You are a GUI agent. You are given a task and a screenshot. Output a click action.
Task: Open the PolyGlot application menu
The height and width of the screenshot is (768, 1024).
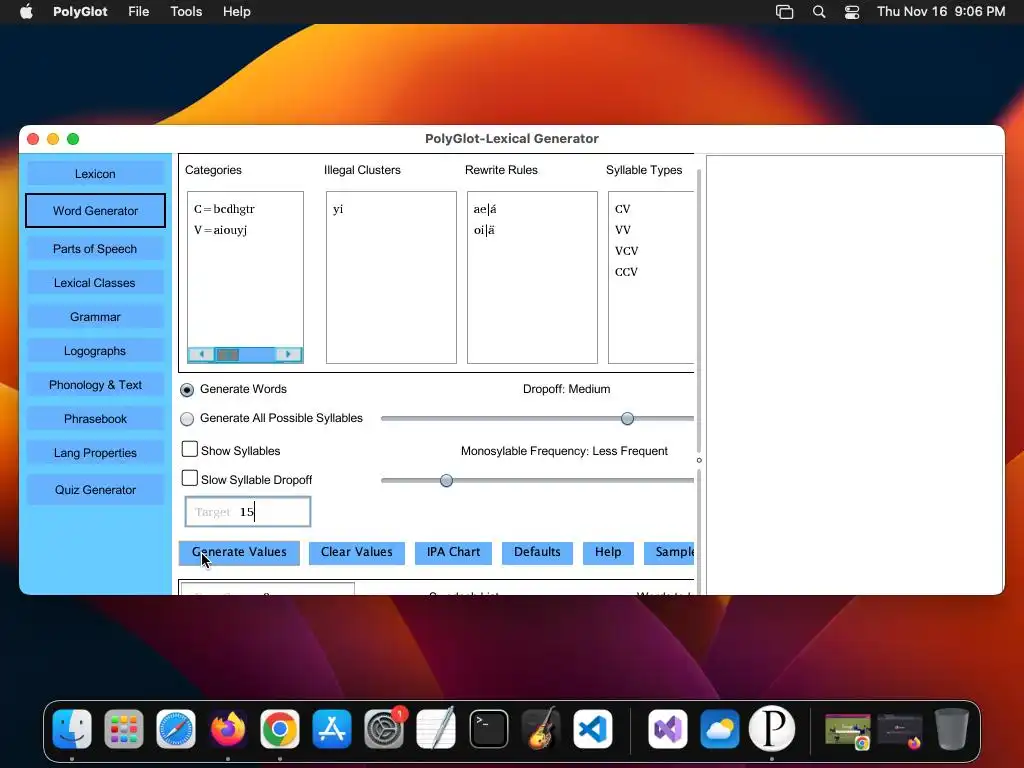click(x=80, y=12)
